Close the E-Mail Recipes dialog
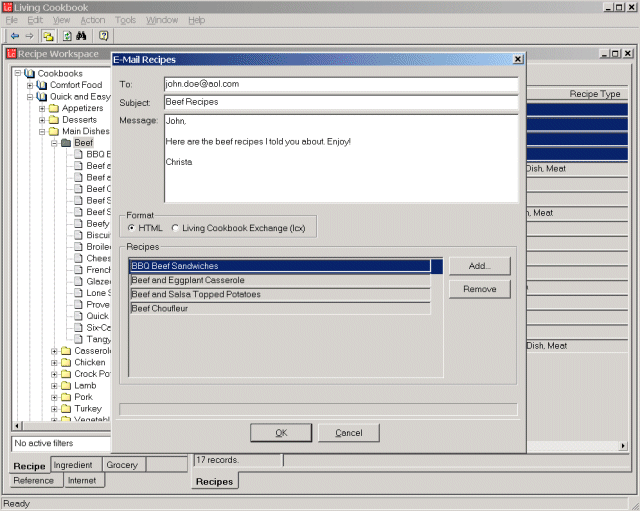 518,59
